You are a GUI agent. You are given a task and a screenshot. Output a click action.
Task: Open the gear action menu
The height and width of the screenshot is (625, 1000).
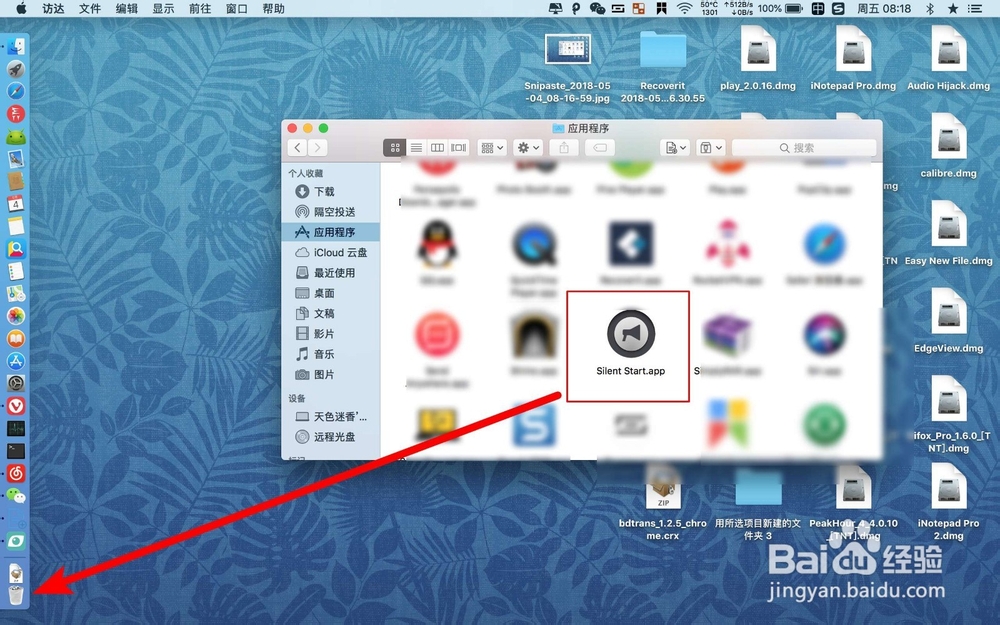pos(528,148)
